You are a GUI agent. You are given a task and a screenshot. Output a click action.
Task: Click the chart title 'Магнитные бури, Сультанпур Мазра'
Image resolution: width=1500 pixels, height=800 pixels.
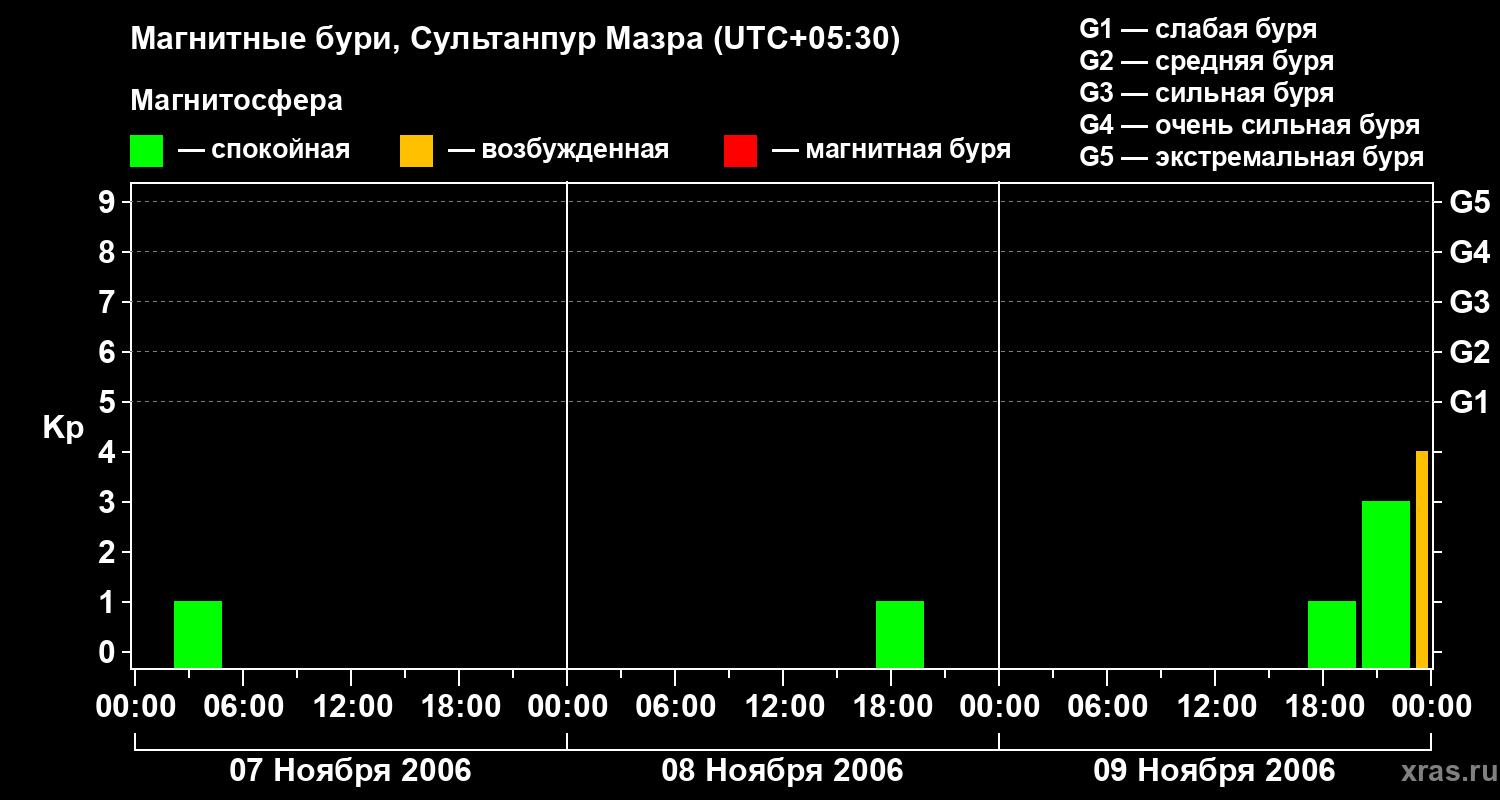tap(417, 40)
